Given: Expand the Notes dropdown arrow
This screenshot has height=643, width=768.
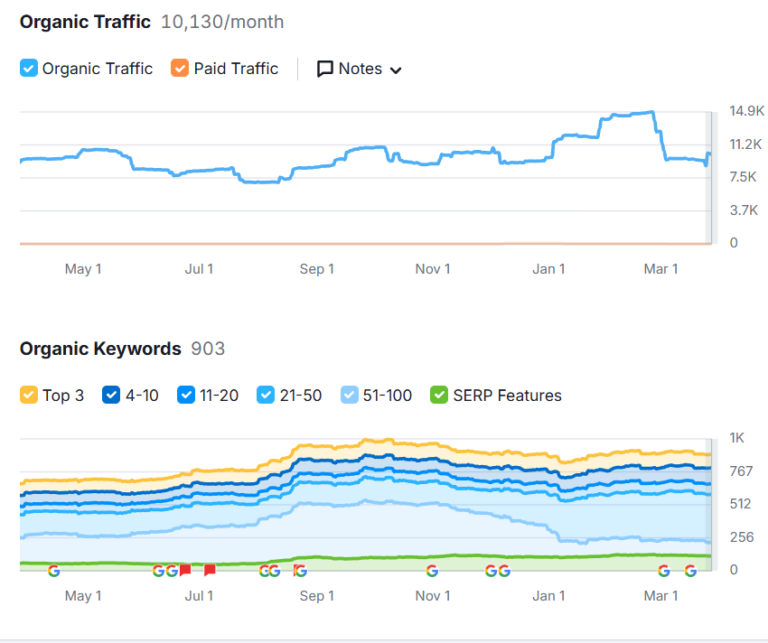Looking at the screenshot, I should coord(395,70).
